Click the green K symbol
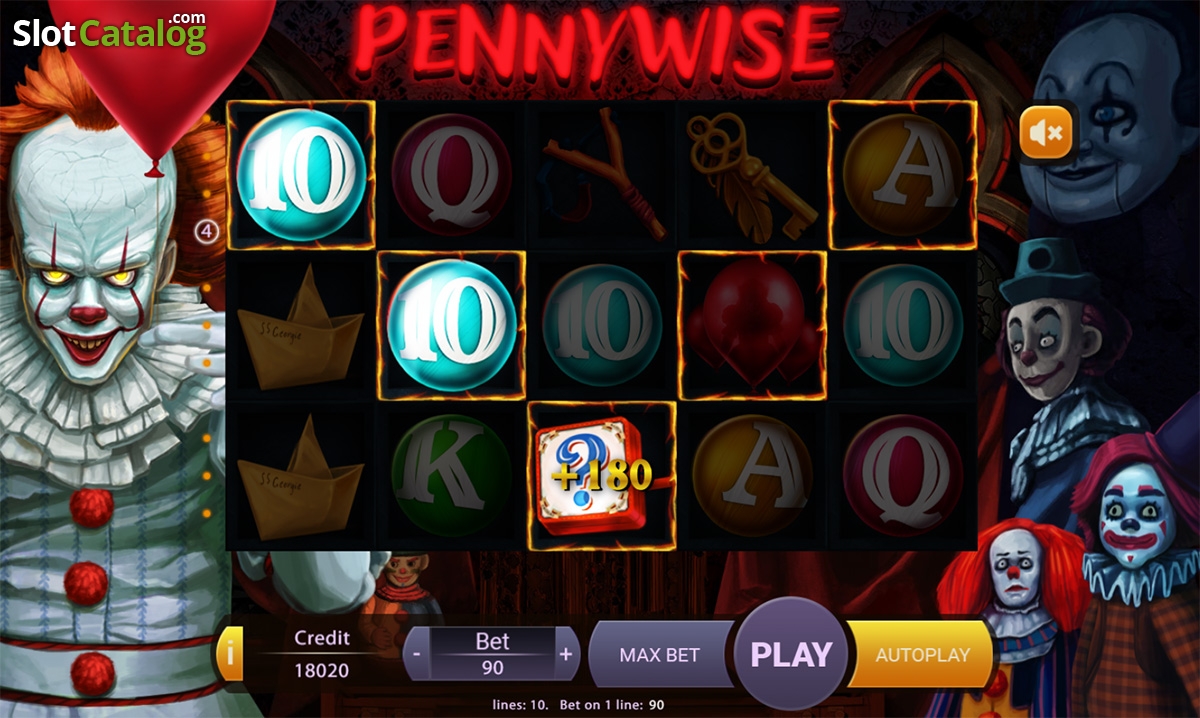Screen dimensions: 1200x718 pyautogui.click(x=451, y=476)
